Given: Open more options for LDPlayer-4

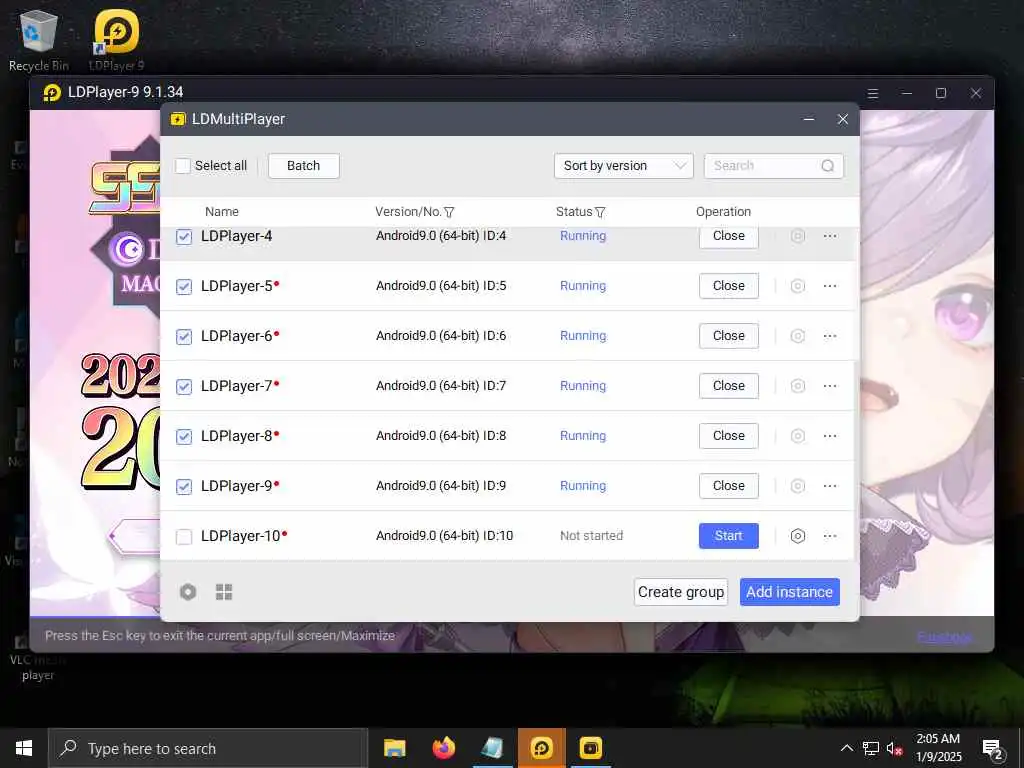Looking at the screenshot, I should click(830, 236).
